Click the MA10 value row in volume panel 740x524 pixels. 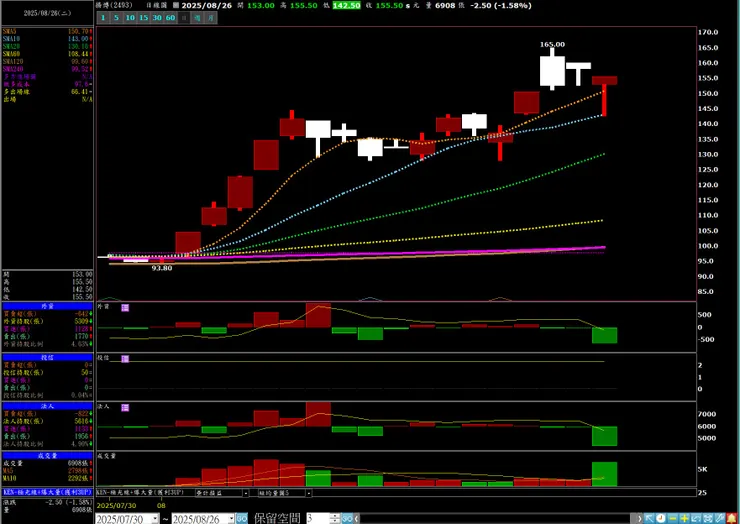click(47, 478)
